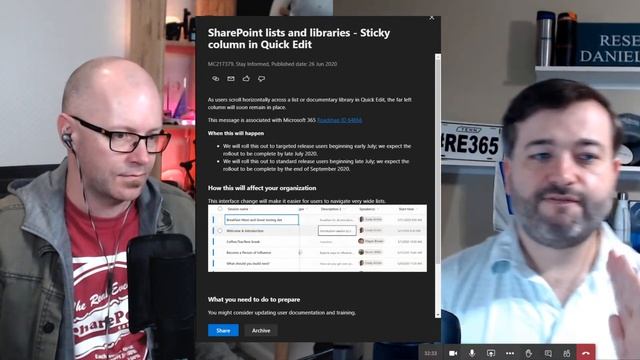Show the meeting conversation chat
The height and width of the screenshot is (360, 640).
point(548,353)
